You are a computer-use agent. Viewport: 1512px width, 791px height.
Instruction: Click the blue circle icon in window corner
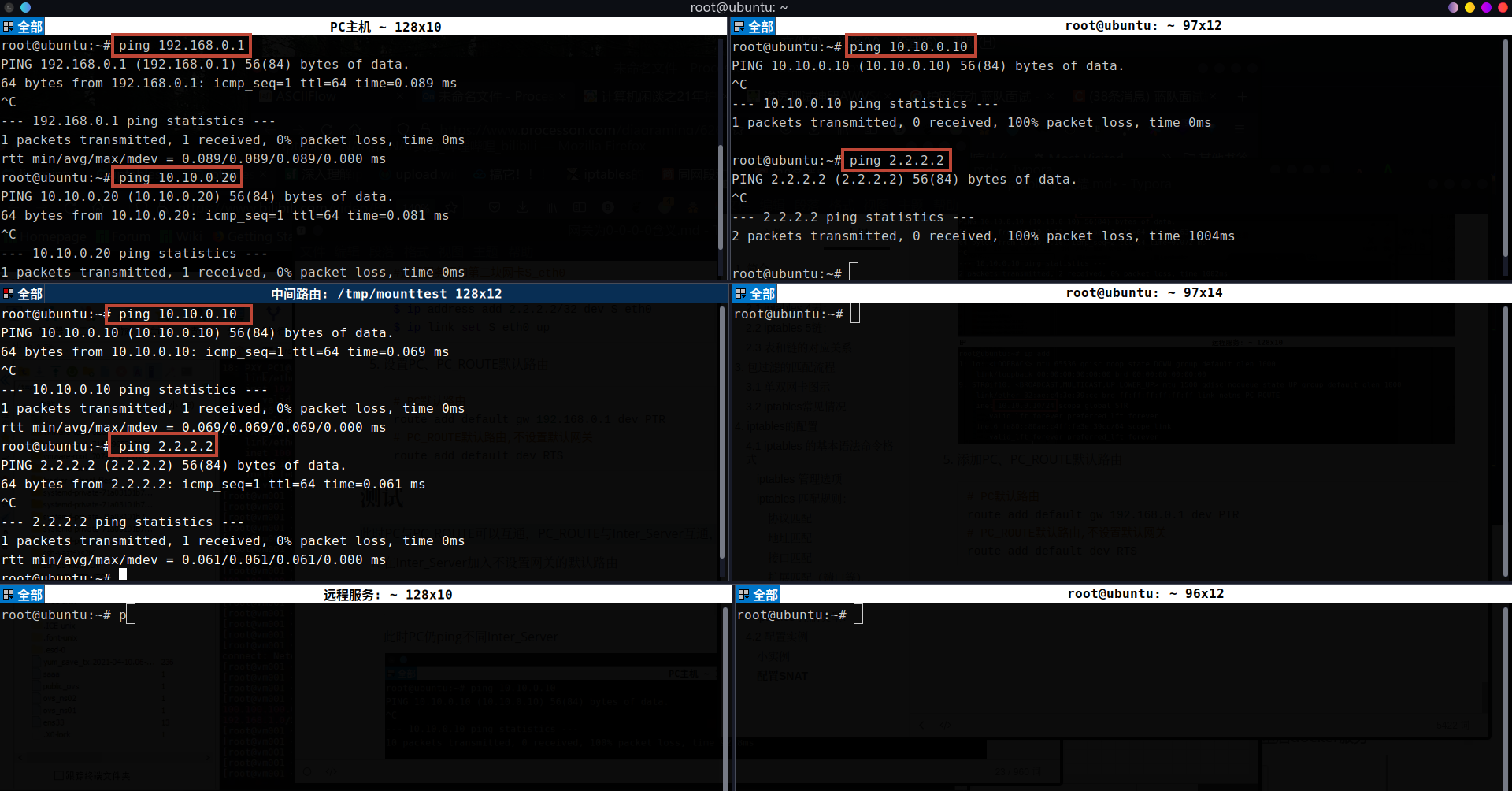(25, 7)
